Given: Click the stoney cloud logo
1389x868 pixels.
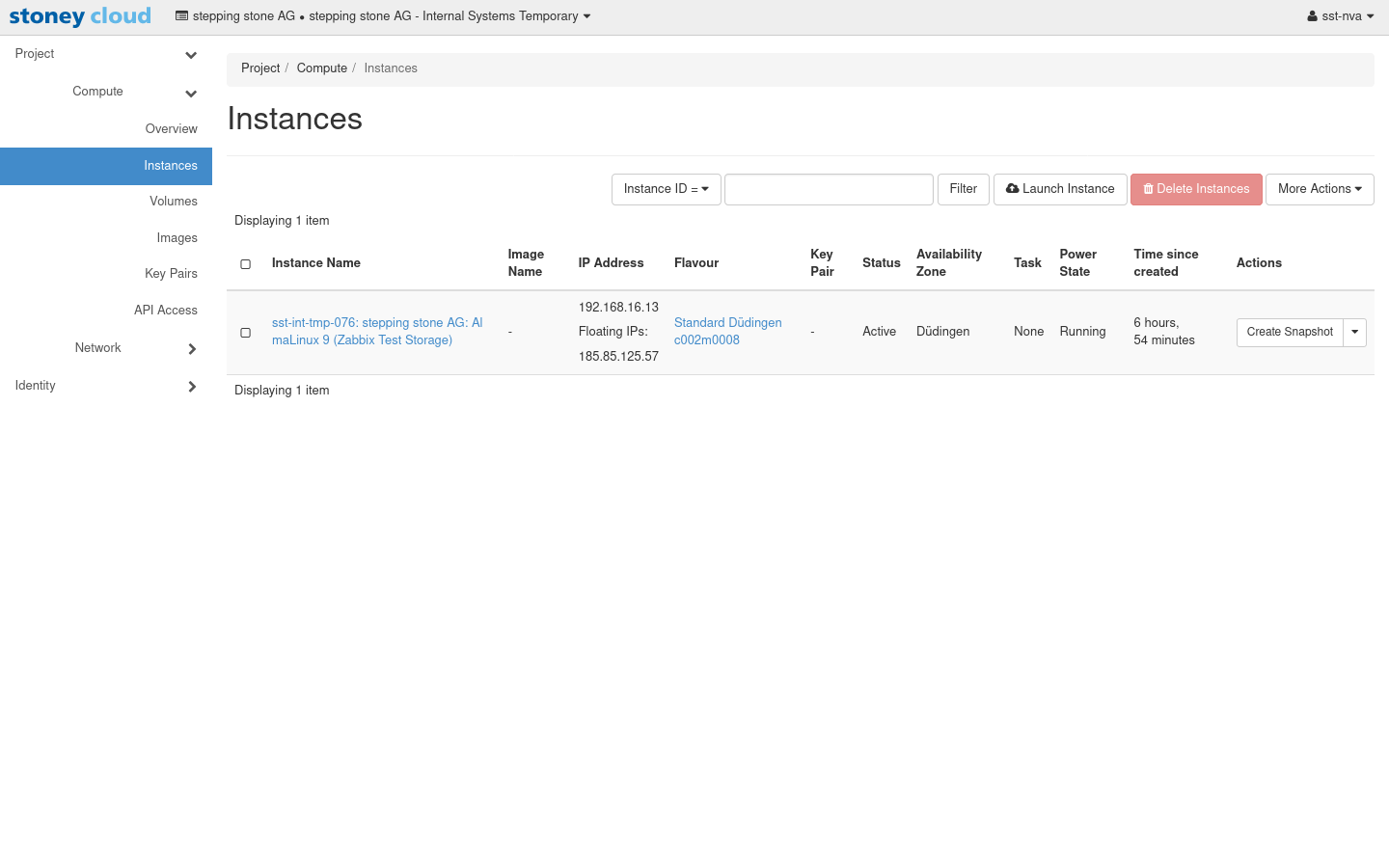Looking at the screenshot, I should point(80,16).
